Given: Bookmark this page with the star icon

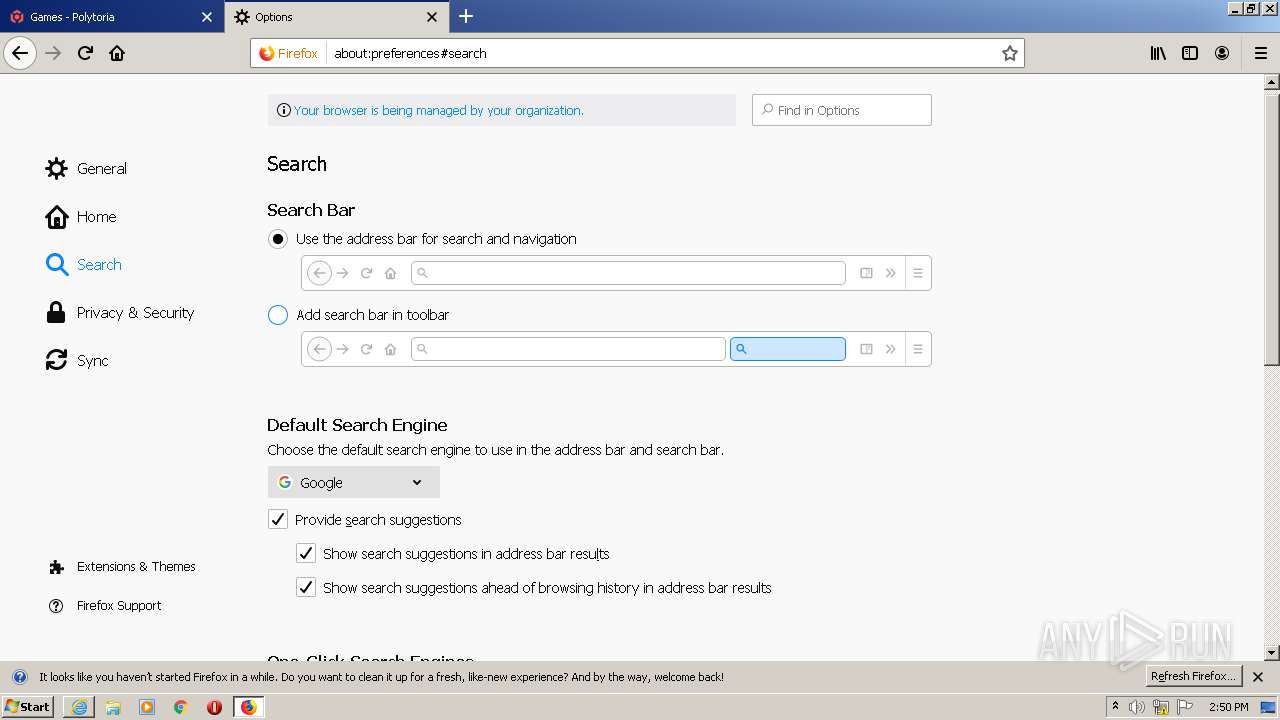Looking at the screenshot, I should click(x=1010, y=53).
